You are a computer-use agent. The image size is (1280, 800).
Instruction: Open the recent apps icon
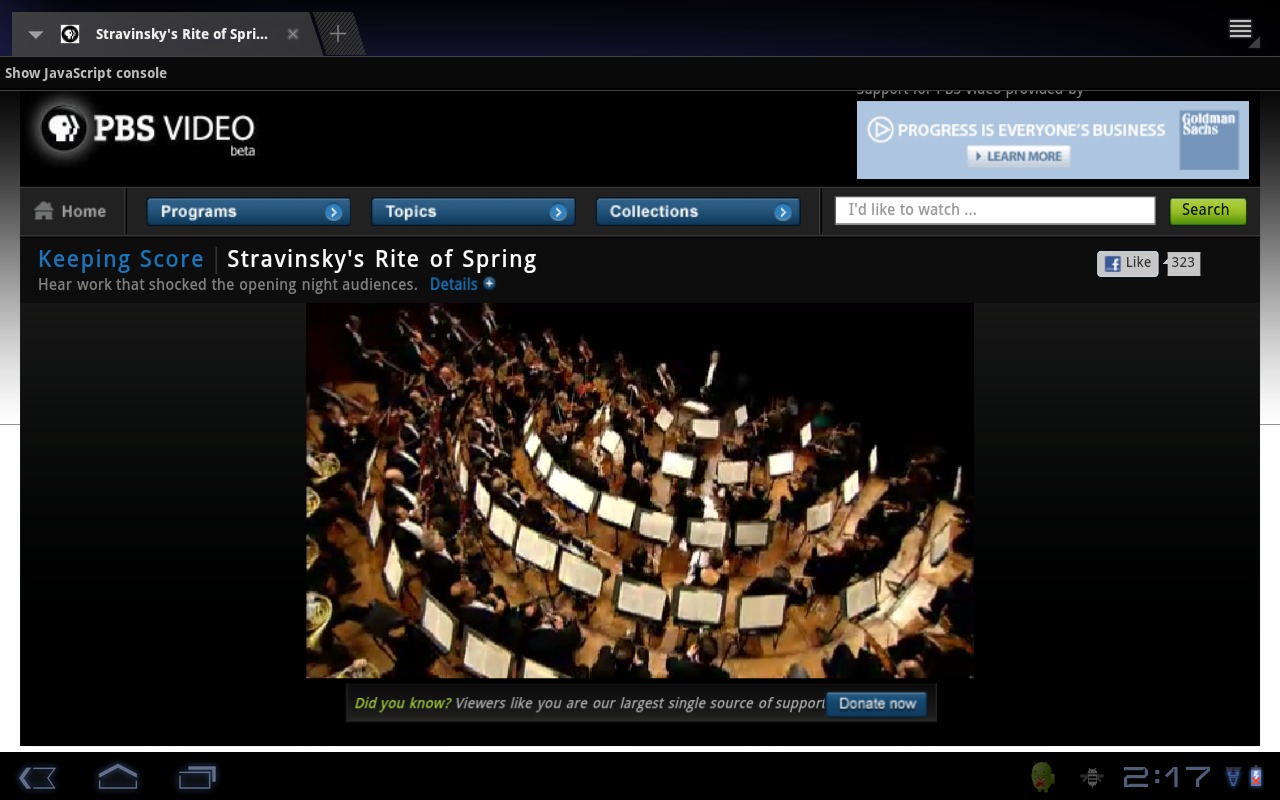(197, 777)
